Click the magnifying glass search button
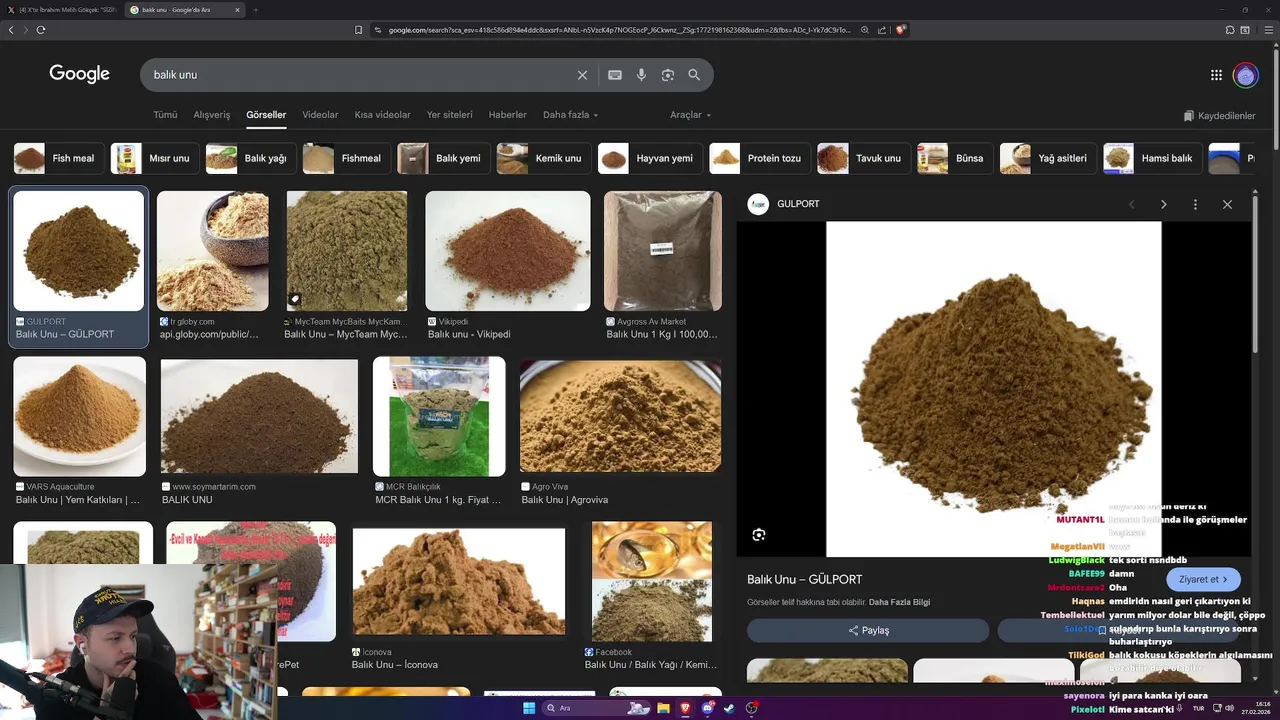Screen dimensions: 1280x720 694,75
